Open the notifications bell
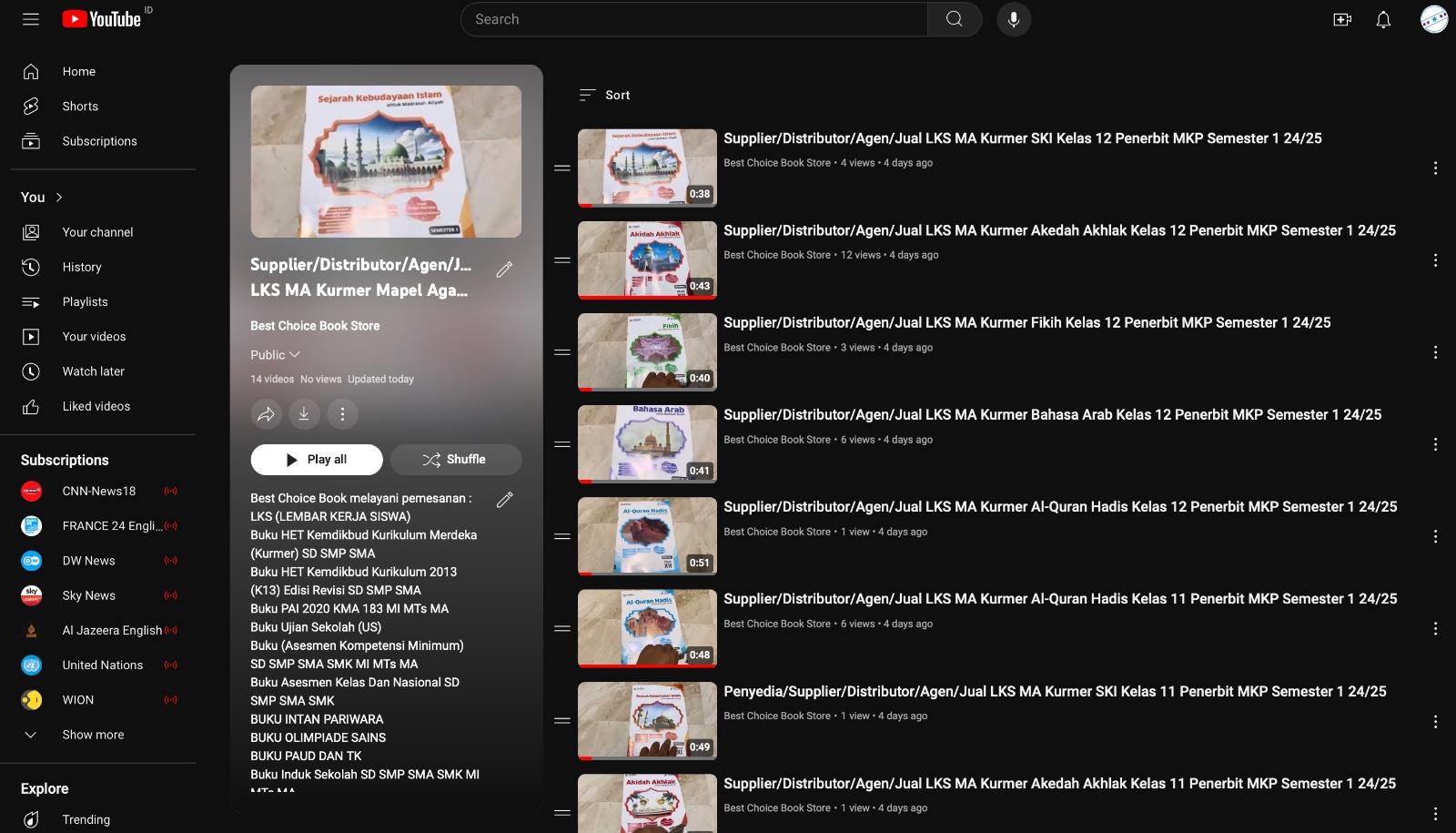 pos(1383,19)
